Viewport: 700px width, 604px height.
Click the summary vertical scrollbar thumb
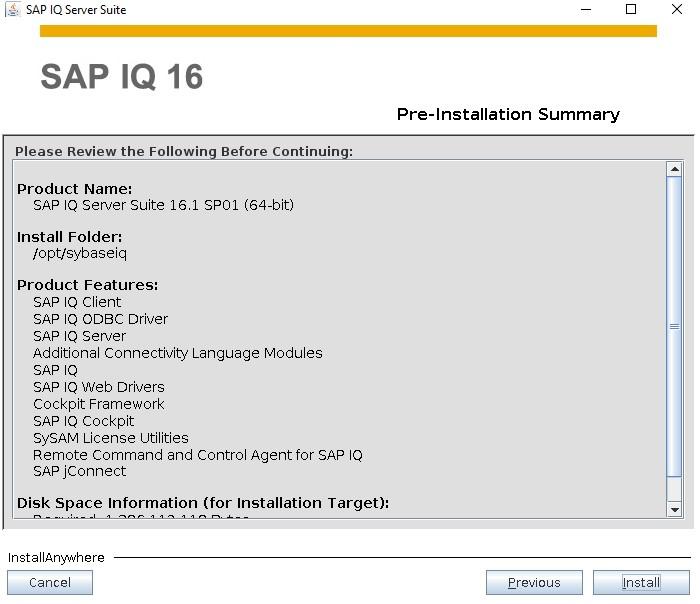[674, 326]
